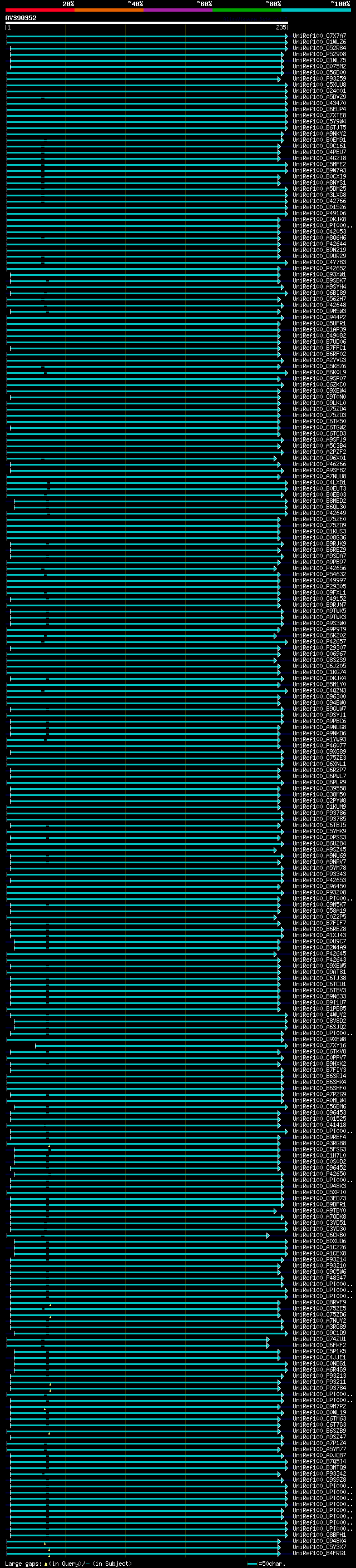Select hit label UniRef100_Q9AT81

click(x=319, y=972)
